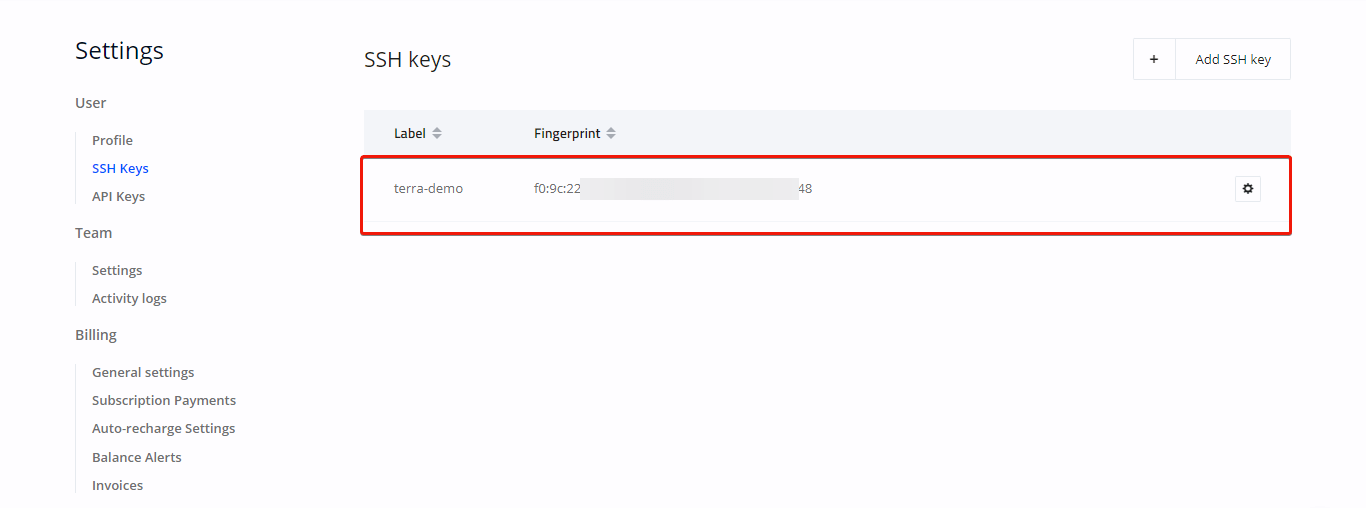Viewport: 1366px width, 508px height.
Task: Click the sort arrows next to Fingerprint
Action: [x=611, y=133]
